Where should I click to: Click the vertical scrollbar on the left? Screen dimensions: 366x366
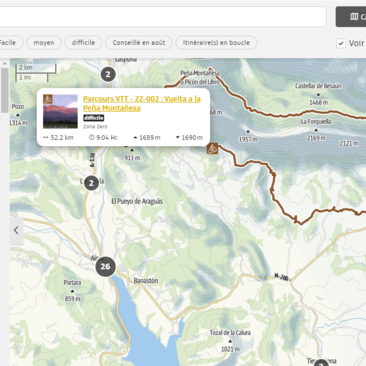[4, 91]
